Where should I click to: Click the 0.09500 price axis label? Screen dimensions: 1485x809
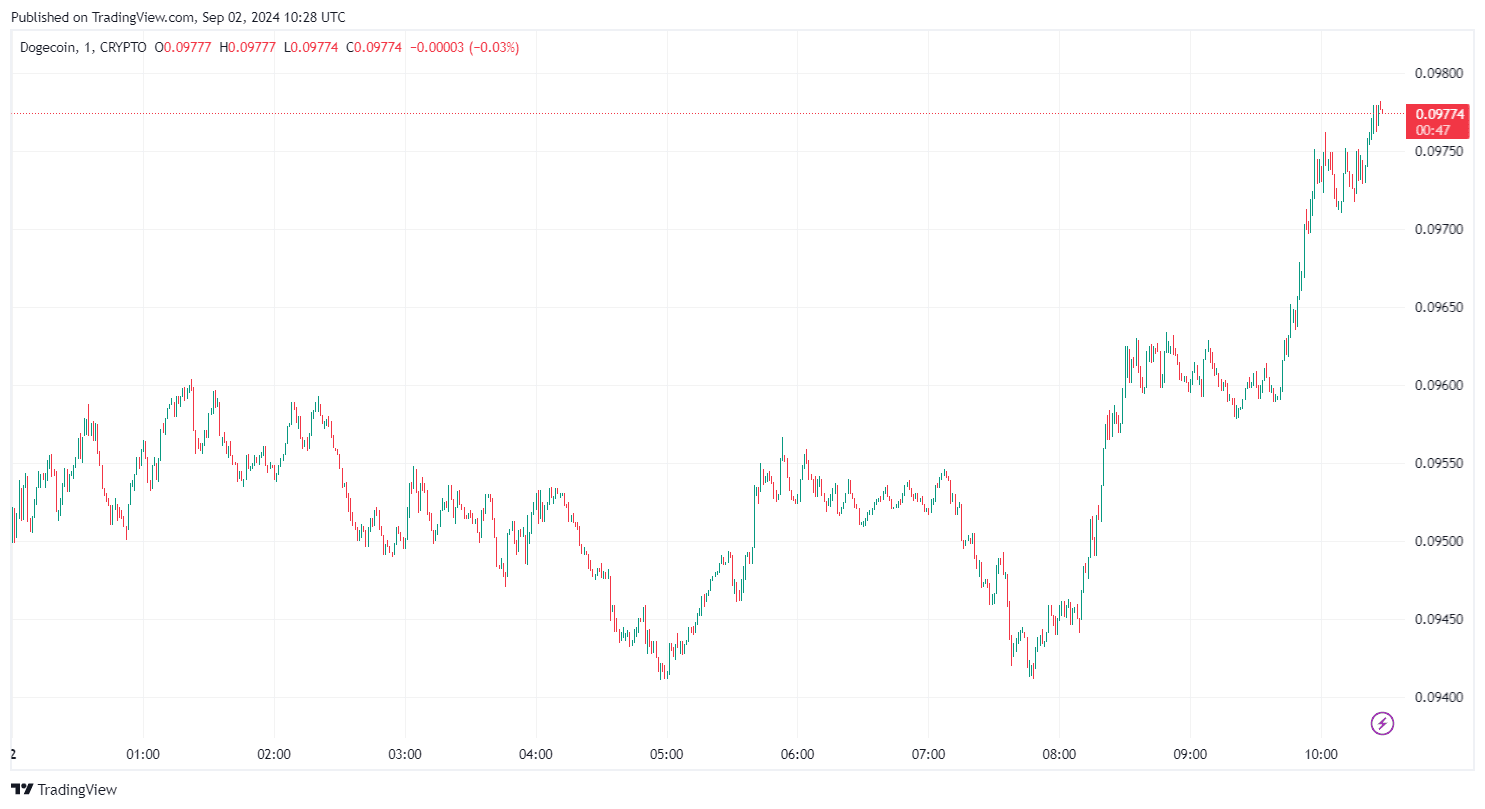pyautogui.click(x=1438, y=541)
